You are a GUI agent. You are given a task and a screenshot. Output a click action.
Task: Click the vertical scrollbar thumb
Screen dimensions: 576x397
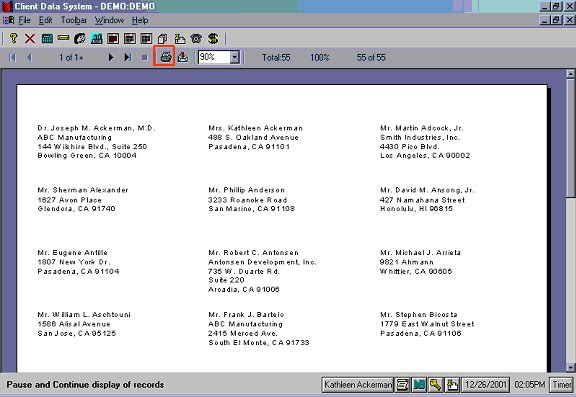(570, 138)
